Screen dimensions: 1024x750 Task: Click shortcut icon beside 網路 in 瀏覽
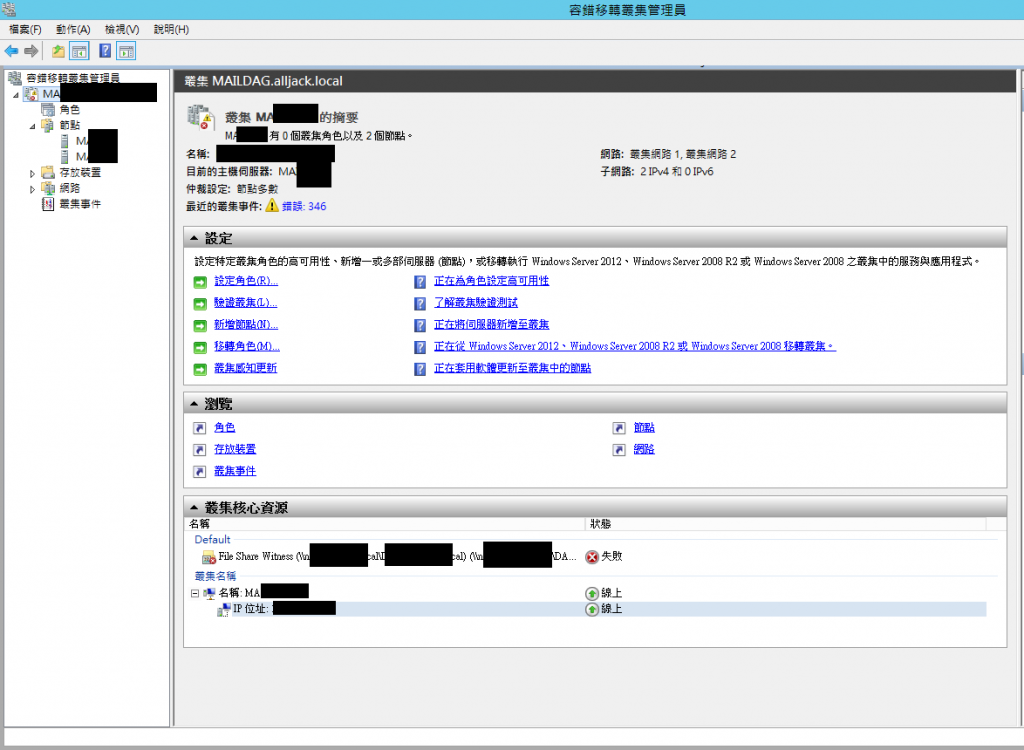[619, 450]
